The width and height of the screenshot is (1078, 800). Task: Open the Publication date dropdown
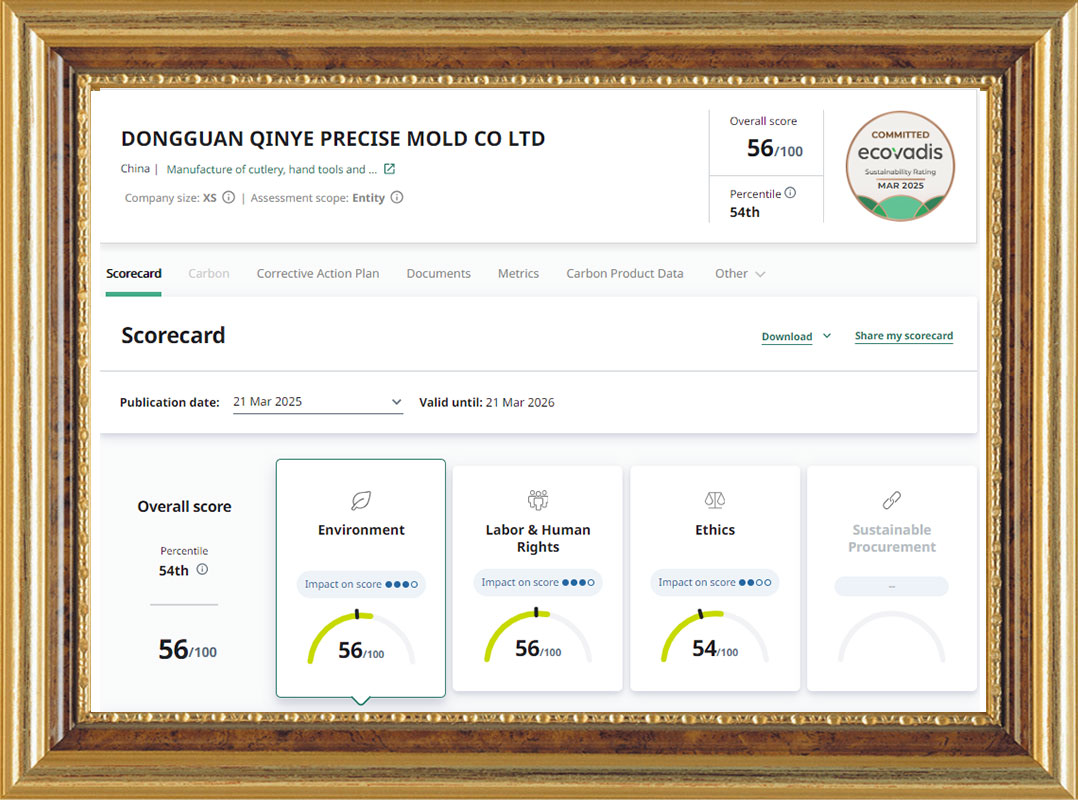pos(318,402)
